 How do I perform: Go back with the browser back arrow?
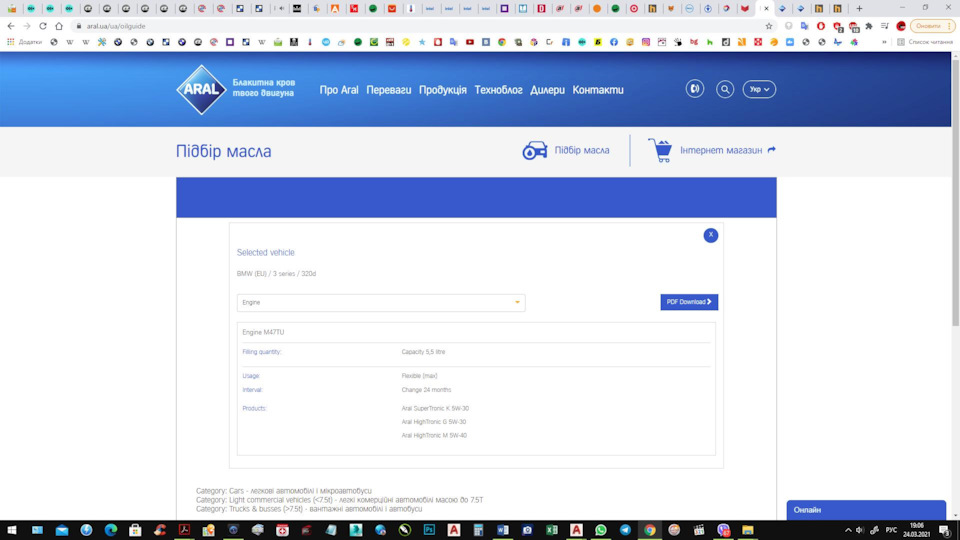[x=11, y=26]
